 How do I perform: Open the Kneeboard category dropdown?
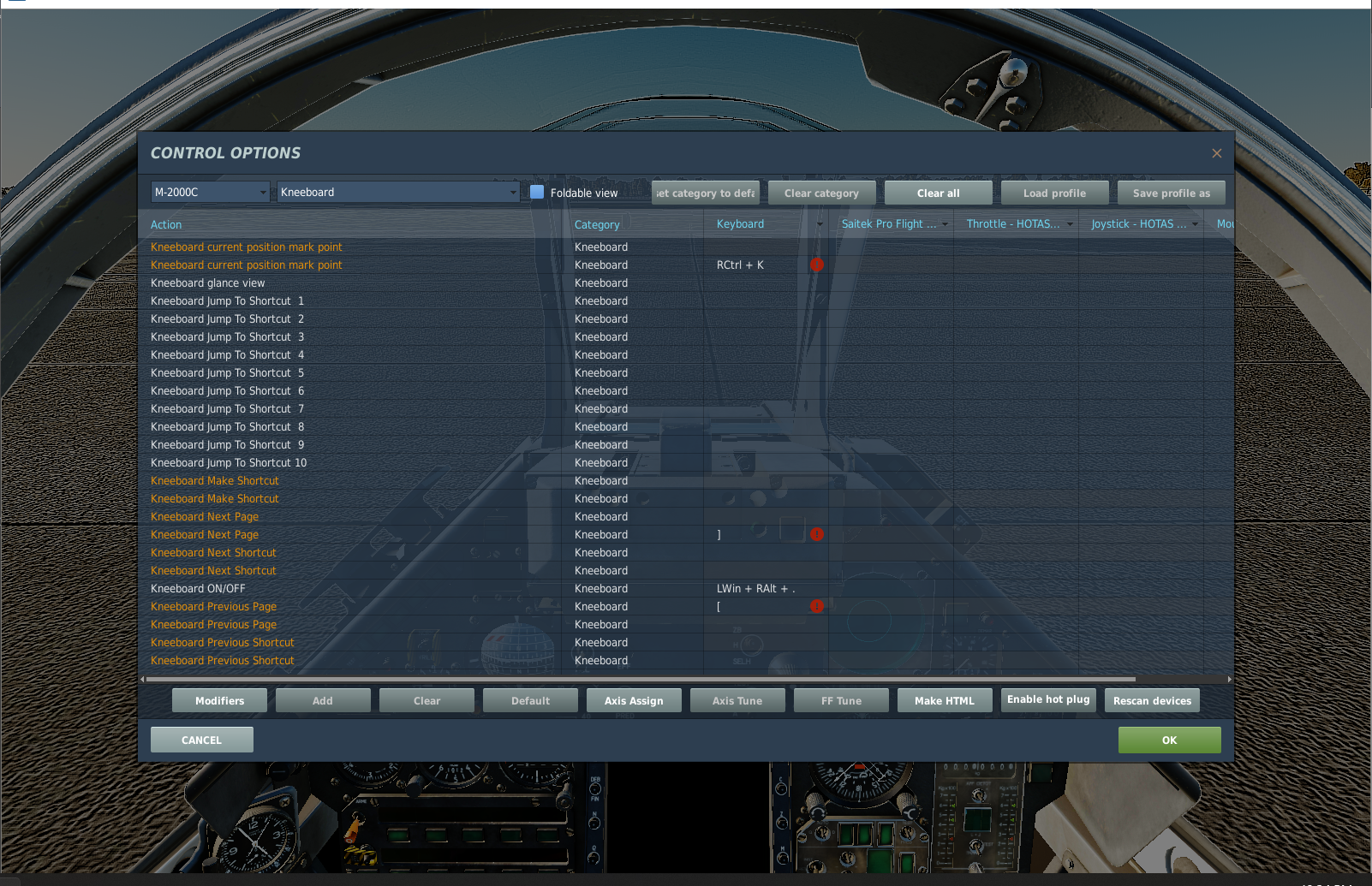(398, 192)
